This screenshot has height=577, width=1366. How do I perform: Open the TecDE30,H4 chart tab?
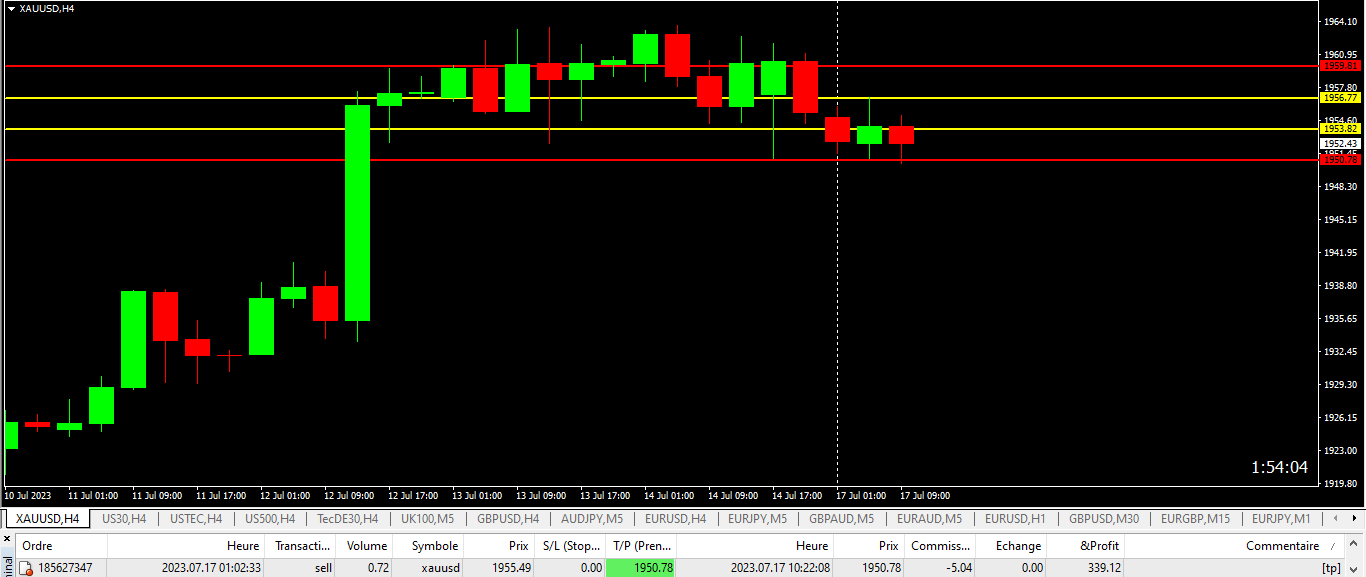pyautogui.click(x=347, y=519)
